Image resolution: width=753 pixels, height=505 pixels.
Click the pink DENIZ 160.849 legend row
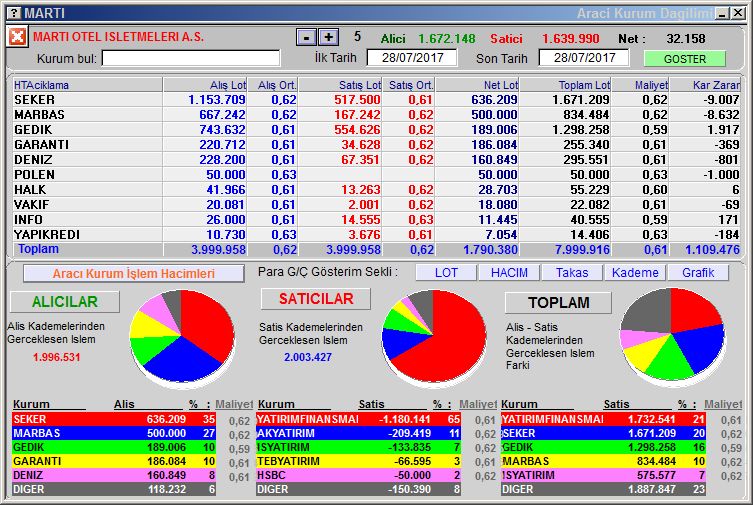click(x=114, y=475)
